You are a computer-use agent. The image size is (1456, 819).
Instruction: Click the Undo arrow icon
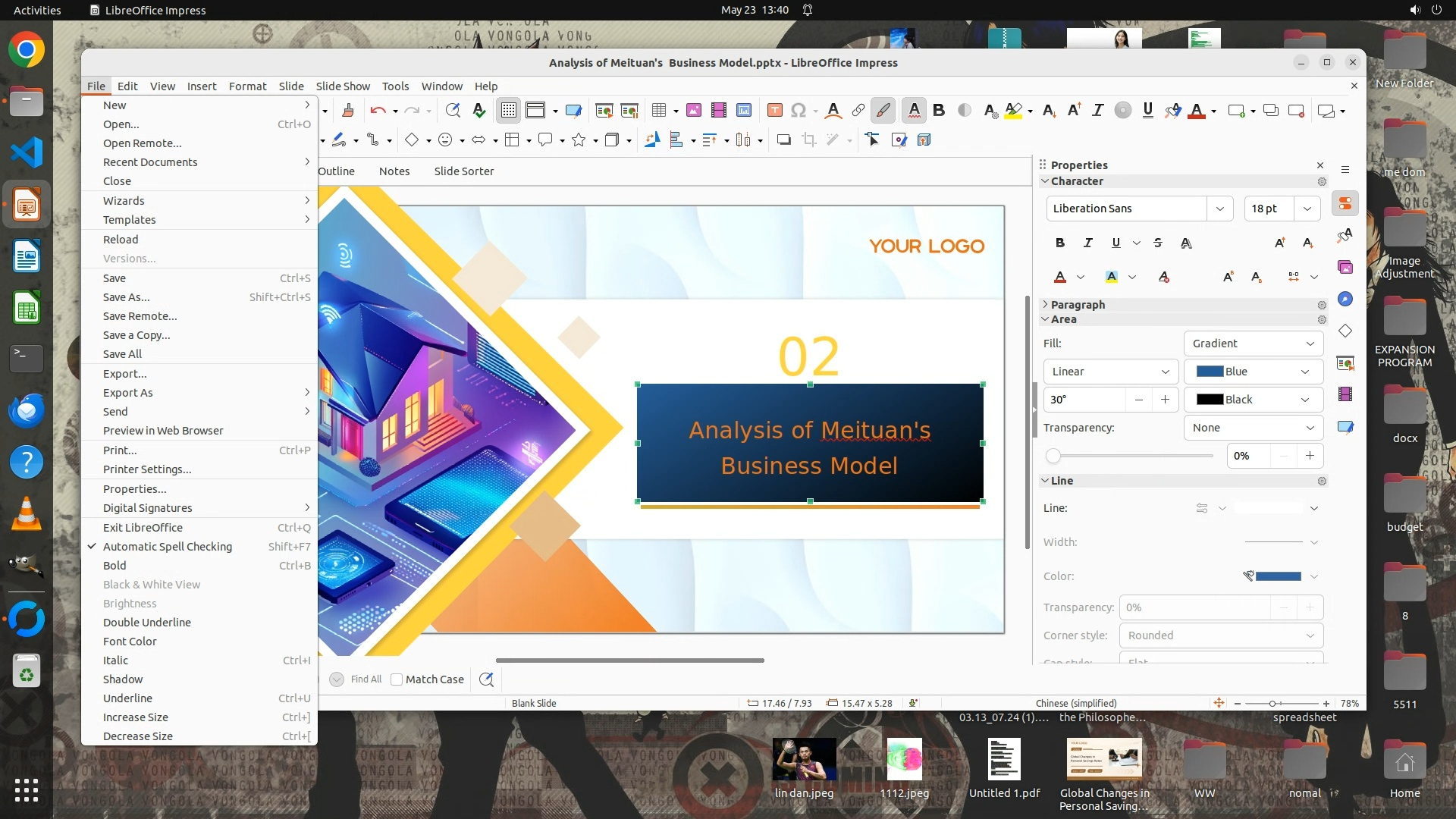378,111
